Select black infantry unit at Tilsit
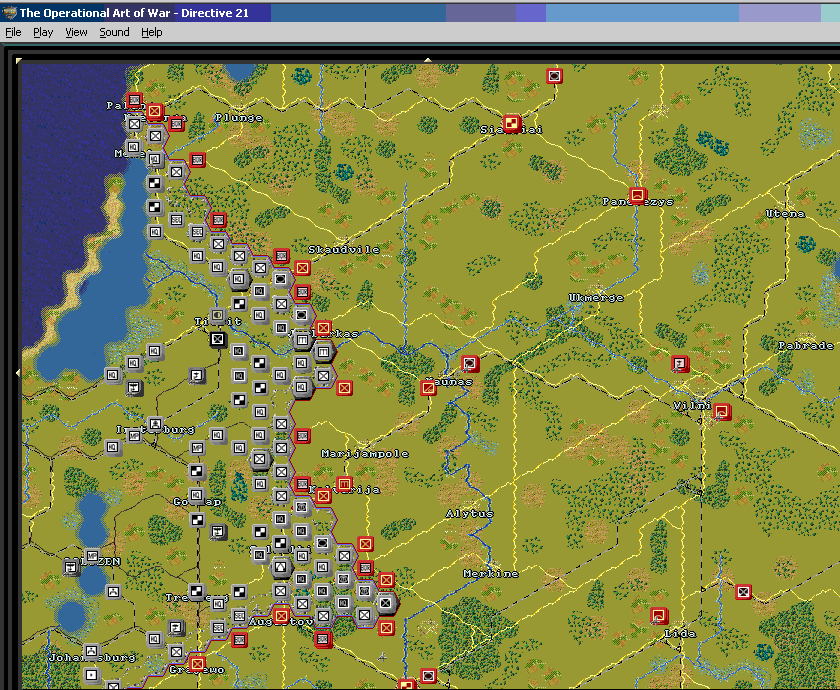The height and width of the screenshot is (690, 840). [x=218, y=339]
